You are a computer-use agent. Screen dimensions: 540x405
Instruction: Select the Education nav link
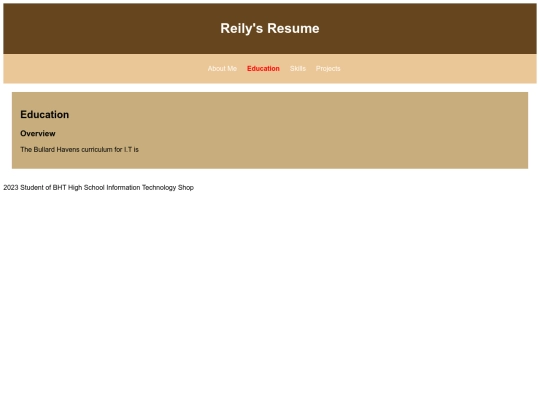263,69
